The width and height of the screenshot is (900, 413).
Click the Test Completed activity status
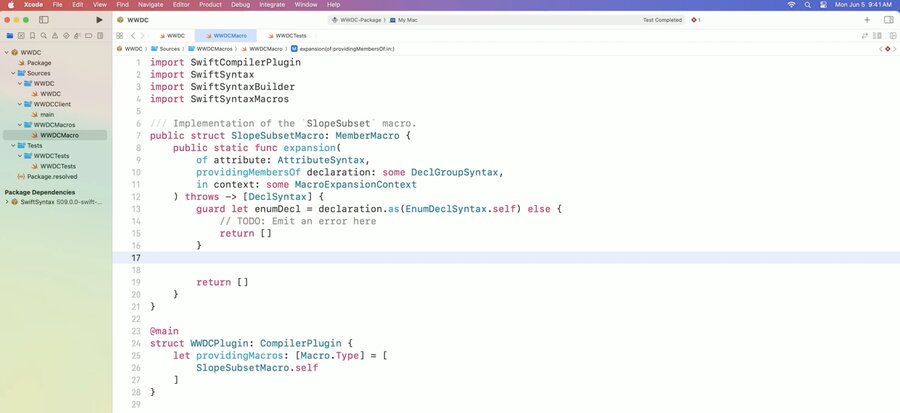(x=662, y=20)
